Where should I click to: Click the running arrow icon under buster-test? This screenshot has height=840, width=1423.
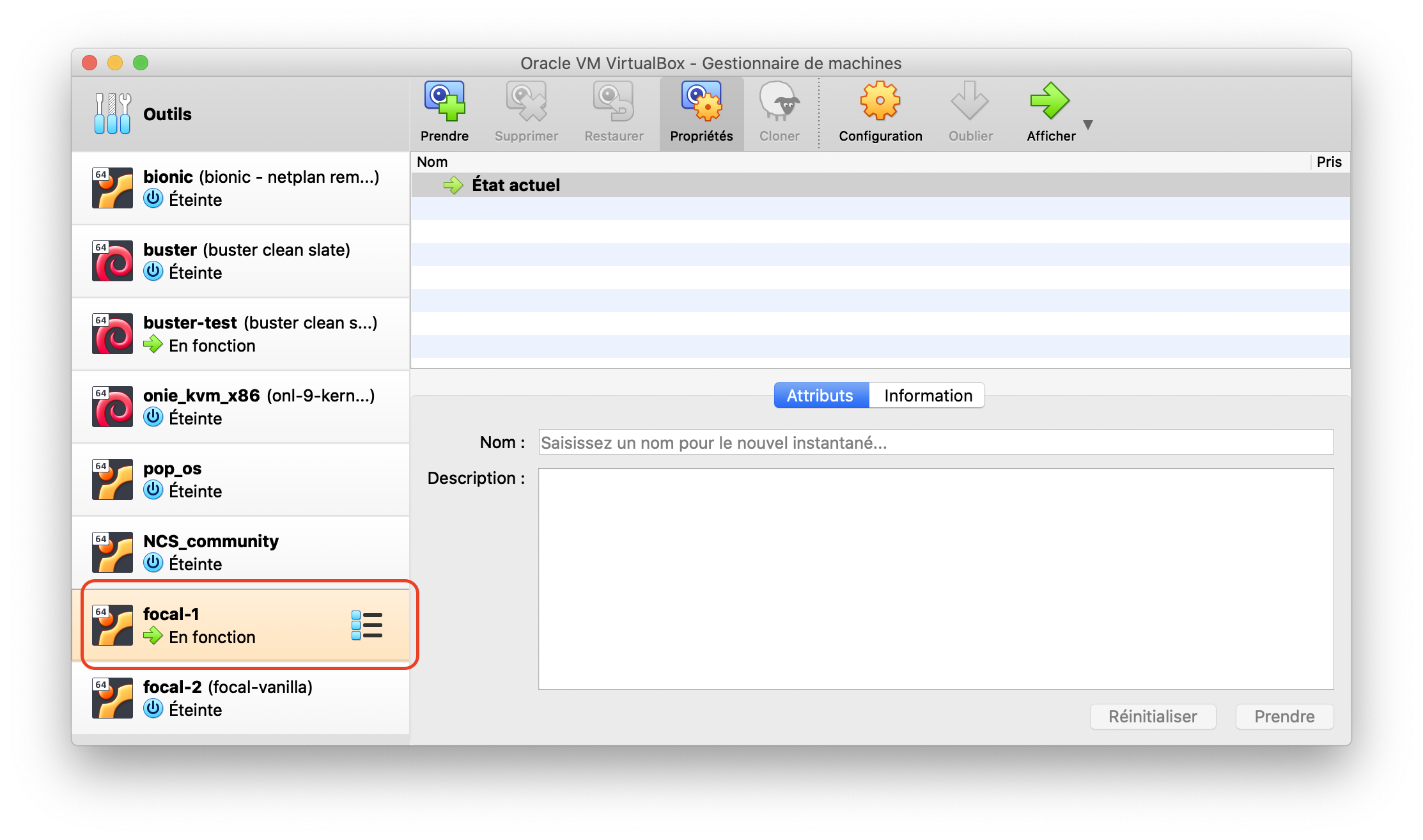153,345
